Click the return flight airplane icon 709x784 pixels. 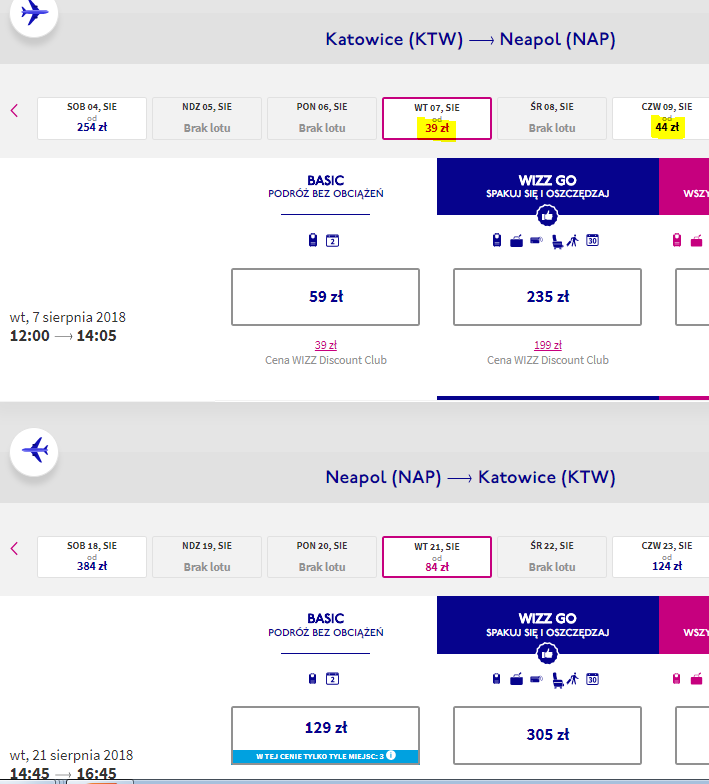[34, 452]
